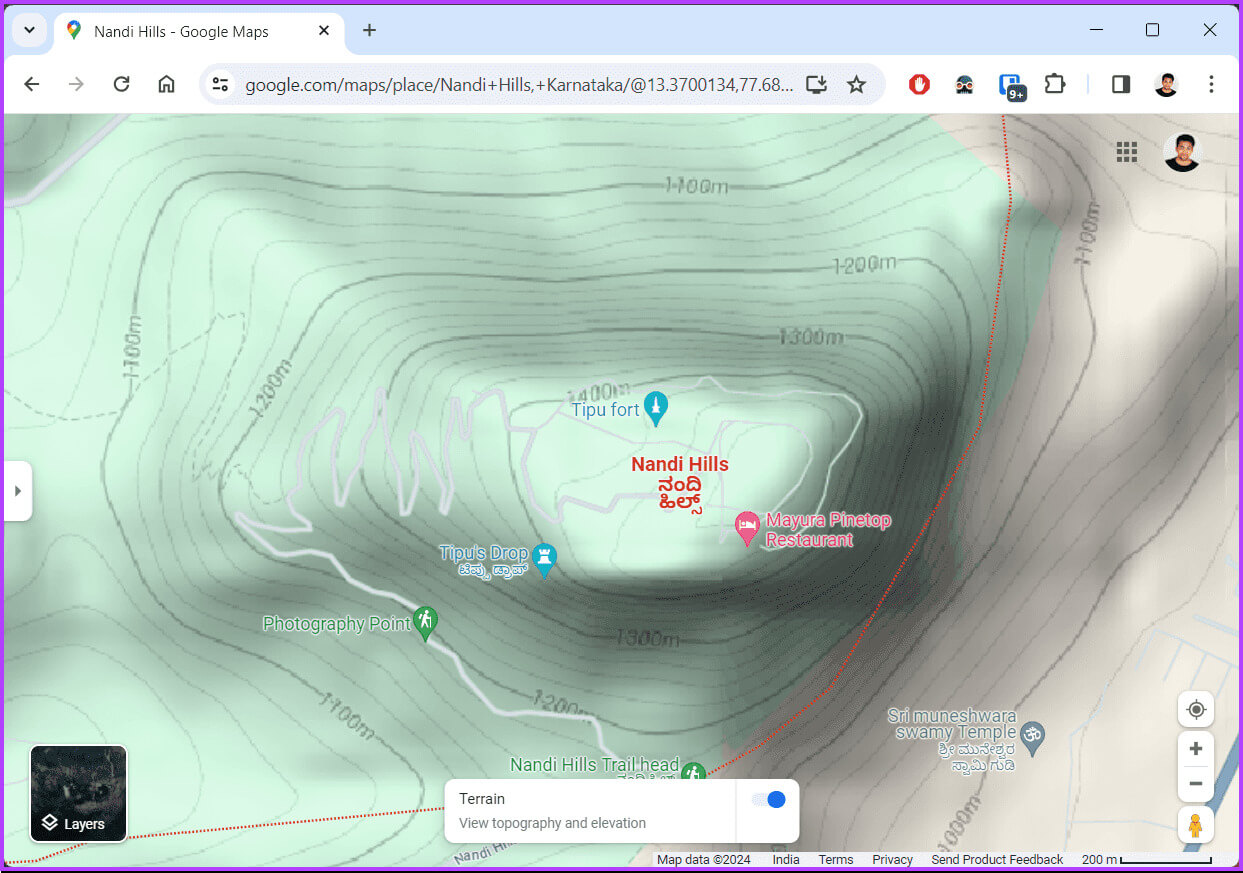Zoom in with the plus button
1243x873 pixels.
pos(1196,749)
